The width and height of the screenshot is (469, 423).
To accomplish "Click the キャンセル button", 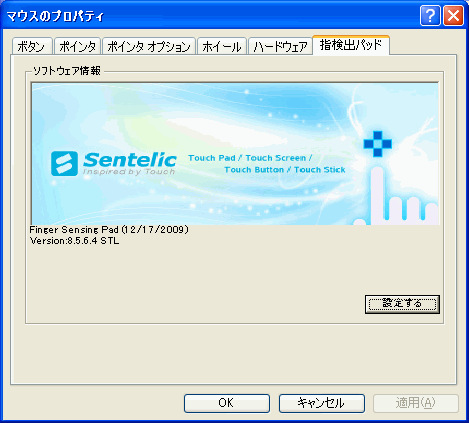I will 322,403.
